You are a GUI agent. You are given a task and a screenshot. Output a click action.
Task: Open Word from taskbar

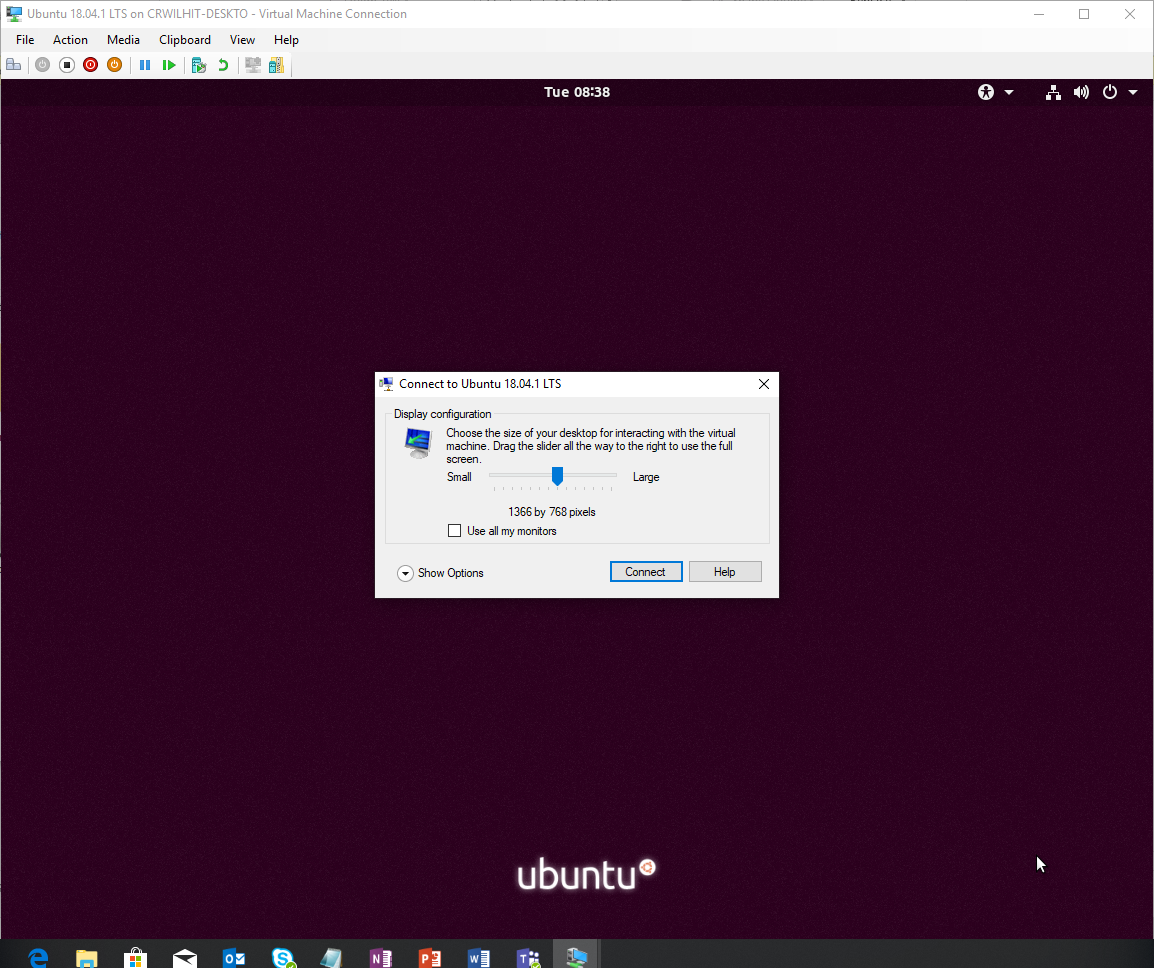point(479,956)
